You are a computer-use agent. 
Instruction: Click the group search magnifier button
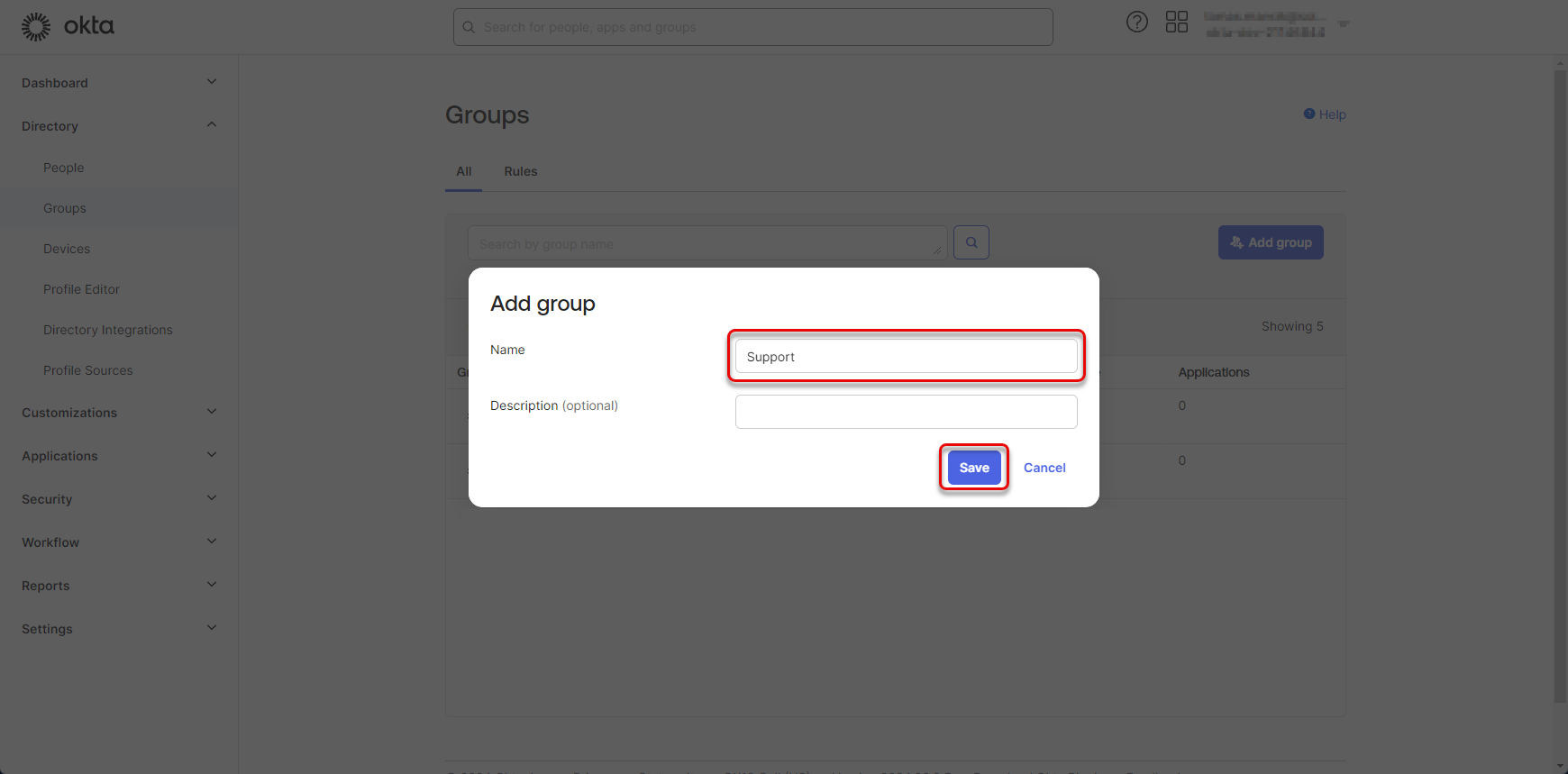coord(971,242)
